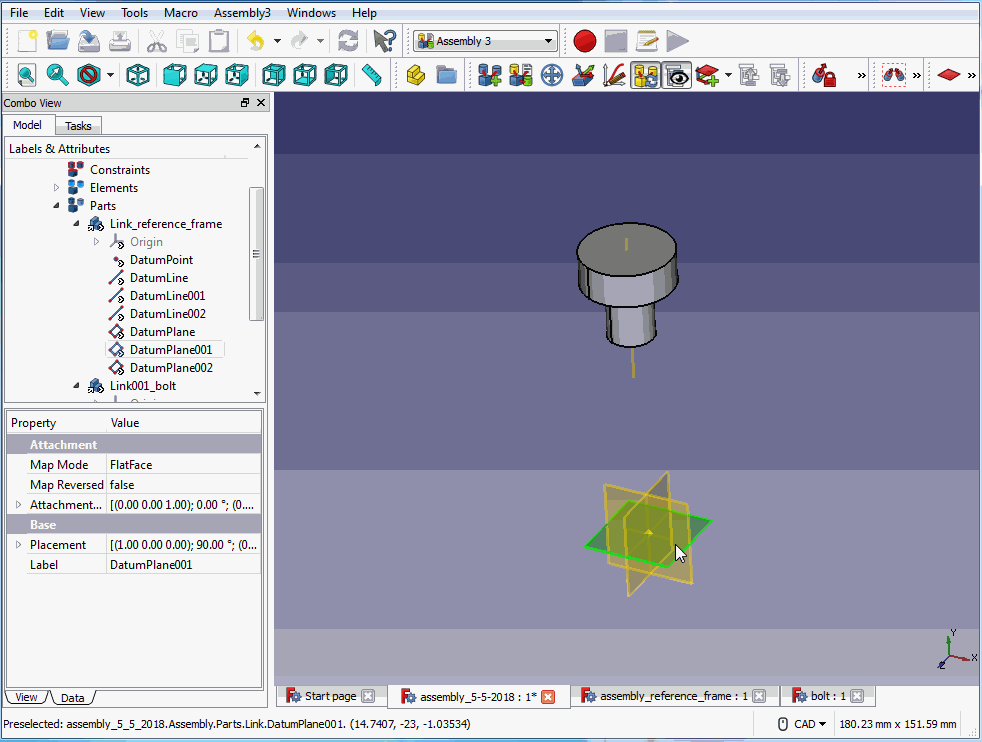Screen dimensions: 982x742
Task: Select the Constraints tree item
Action: (120, 170)
